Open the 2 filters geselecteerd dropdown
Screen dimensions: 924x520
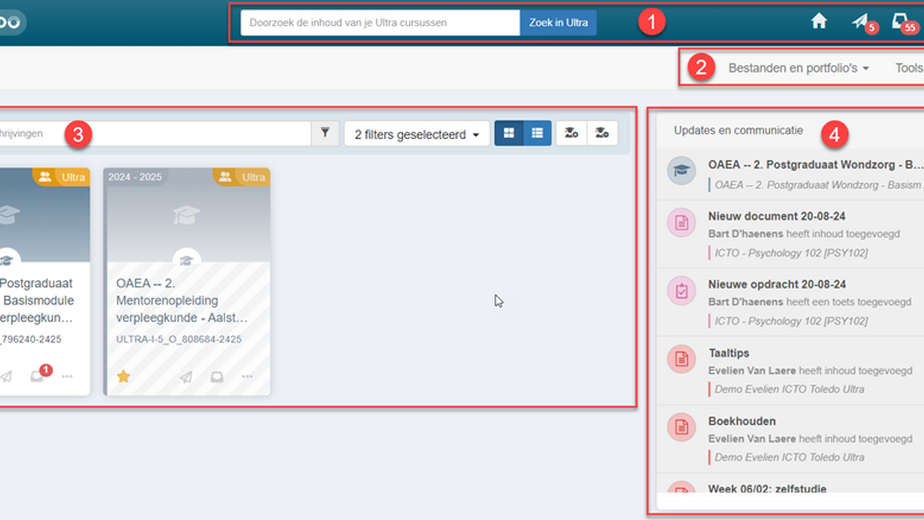417,134
